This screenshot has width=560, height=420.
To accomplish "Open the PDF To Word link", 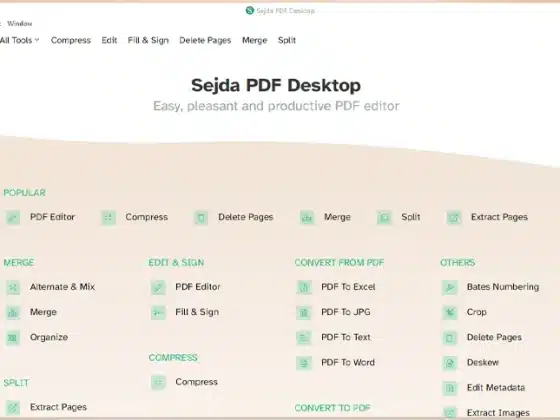I will click(348, 362).
